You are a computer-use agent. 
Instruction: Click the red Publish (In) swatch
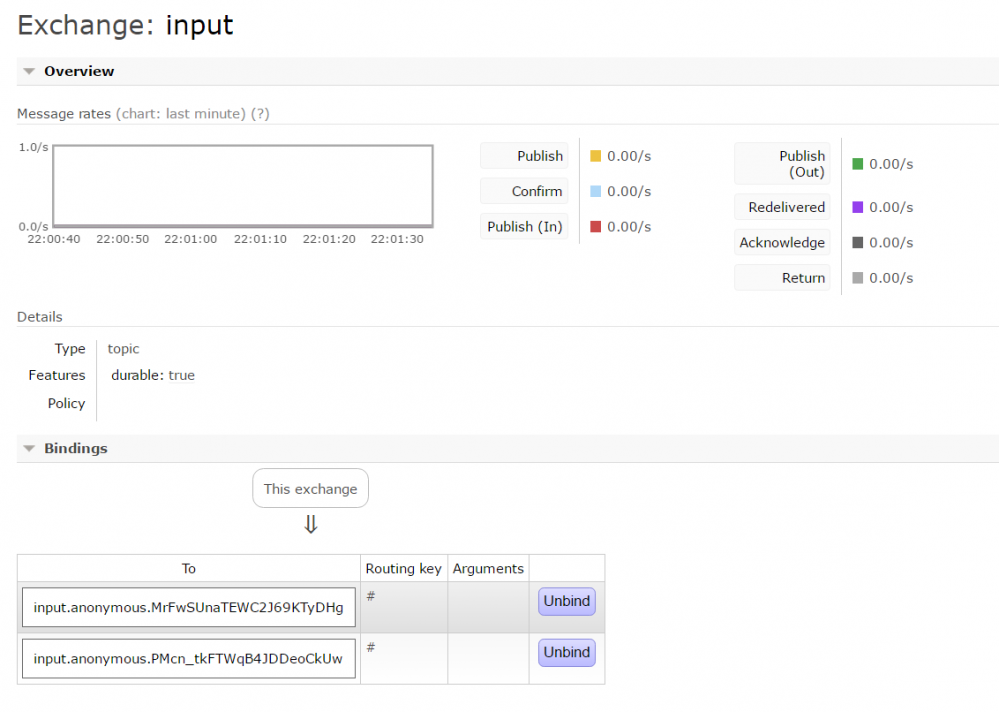point(596,227)
